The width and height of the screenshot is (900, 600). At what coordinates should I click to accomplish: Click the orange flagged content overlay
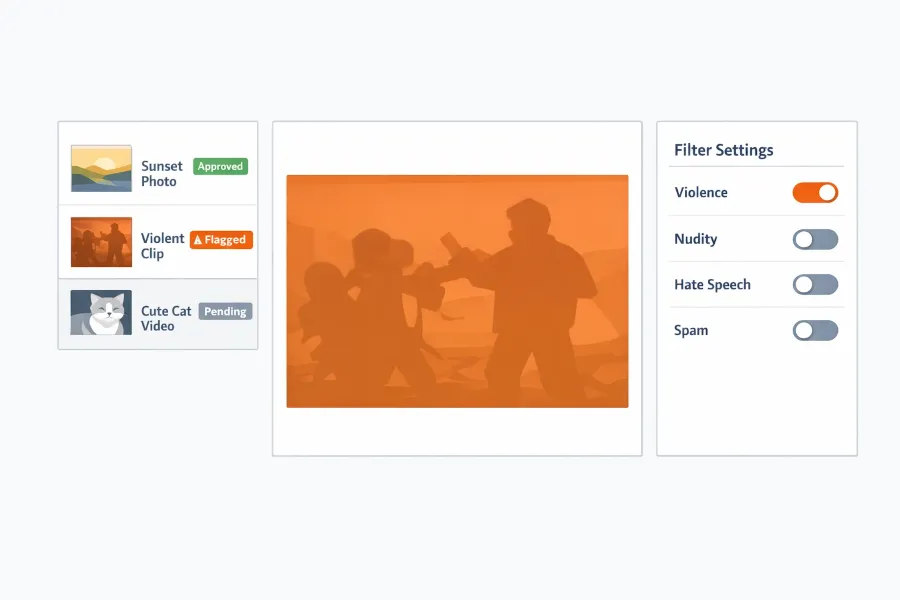point(457,290)
